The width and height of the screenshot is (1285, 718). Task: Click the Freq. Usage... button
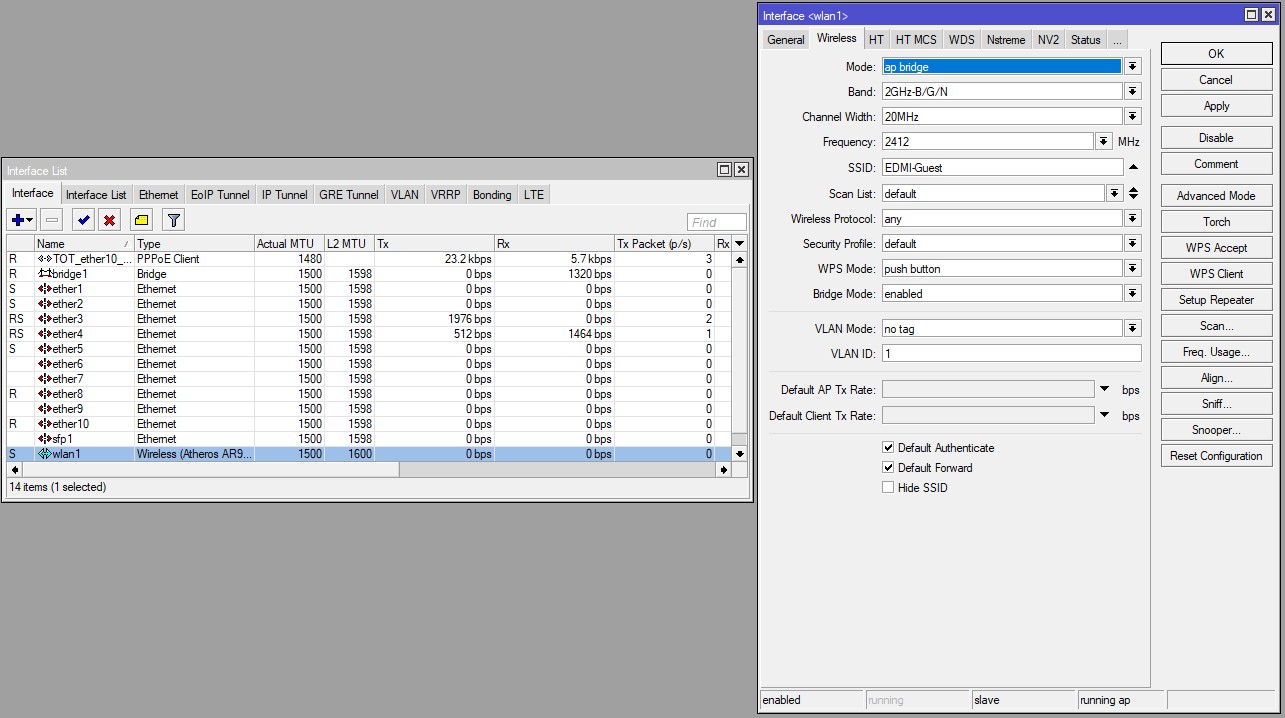tap(1216, 352)
